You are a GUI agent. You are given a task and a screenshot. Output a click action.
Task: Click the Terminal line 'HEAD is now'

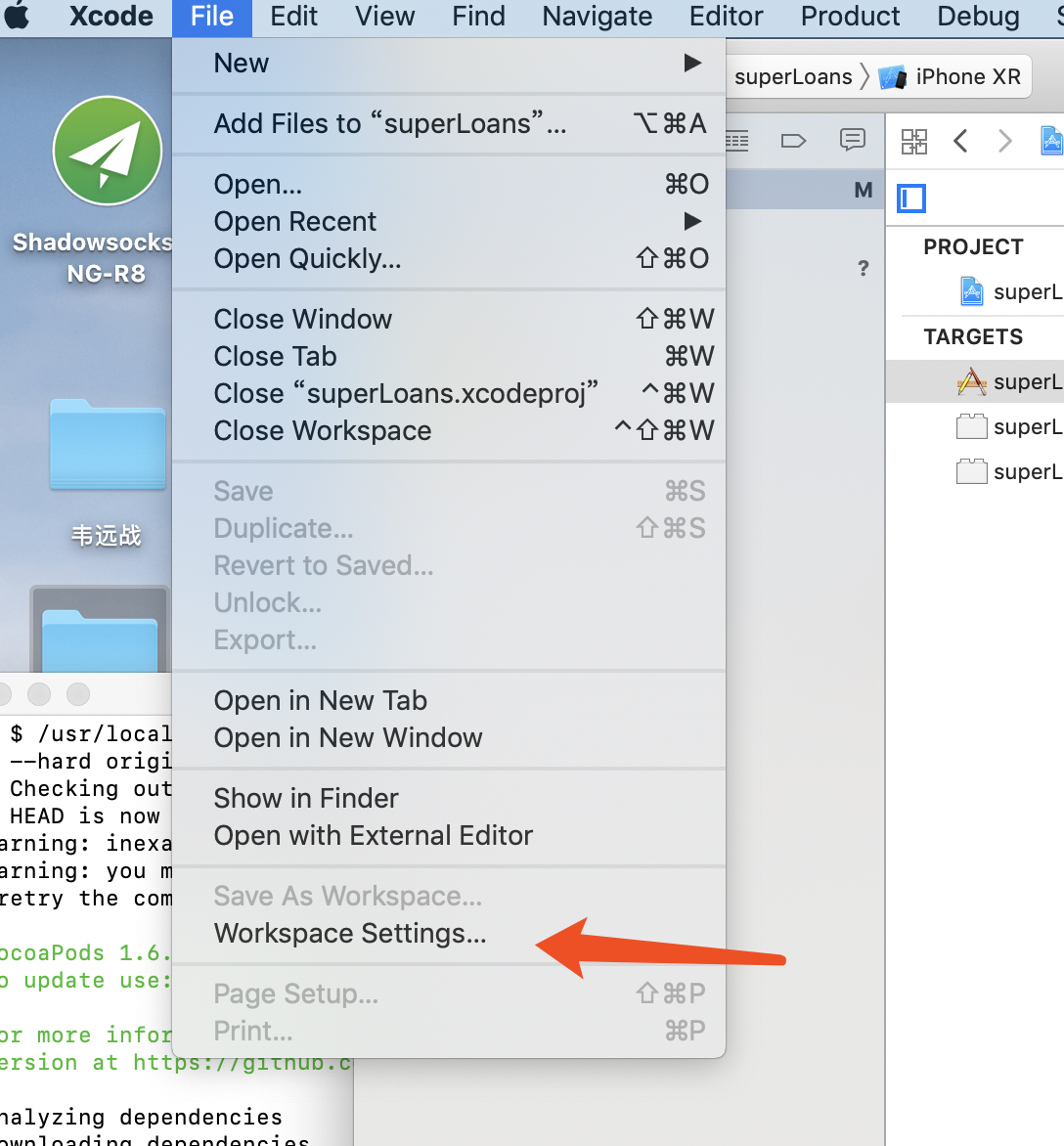coord(85,815)
